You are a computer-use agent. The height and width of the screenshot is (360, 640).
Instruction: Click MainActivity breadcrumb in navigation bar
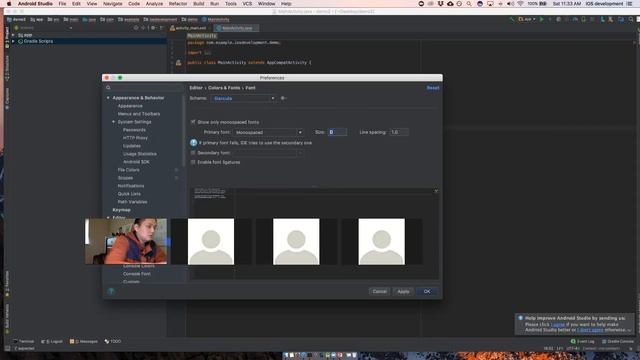click(216, 19)
